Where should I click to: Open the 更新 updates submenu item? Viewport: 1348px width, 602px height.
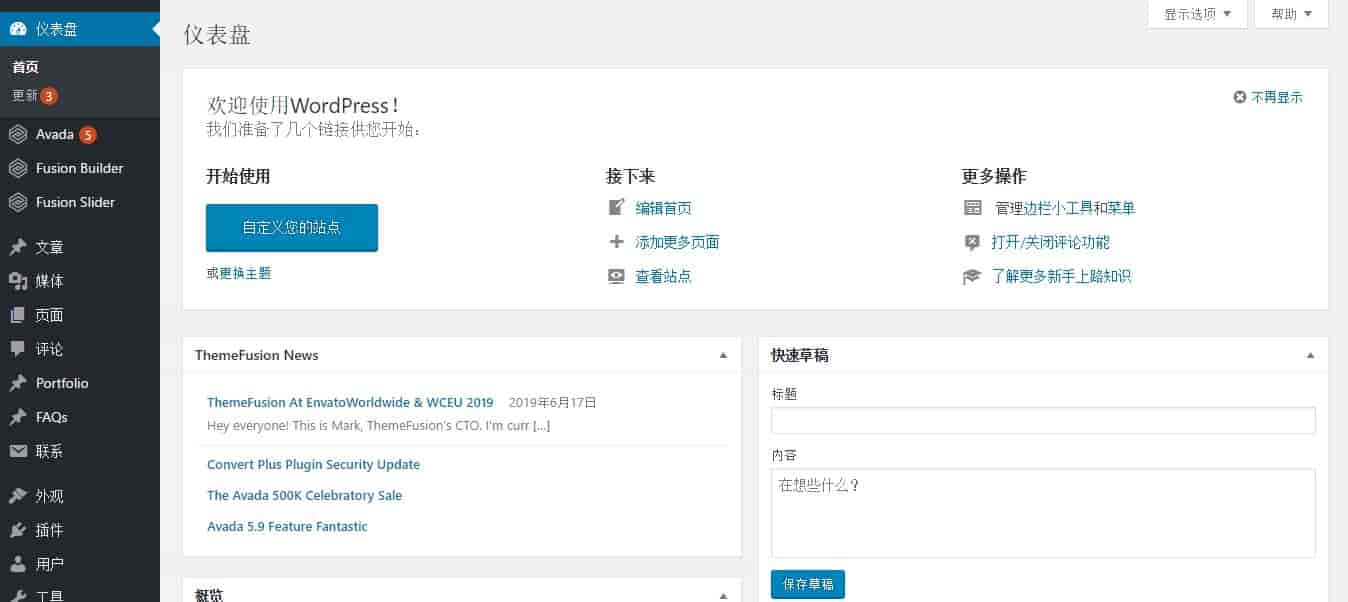tap(25, 96)
